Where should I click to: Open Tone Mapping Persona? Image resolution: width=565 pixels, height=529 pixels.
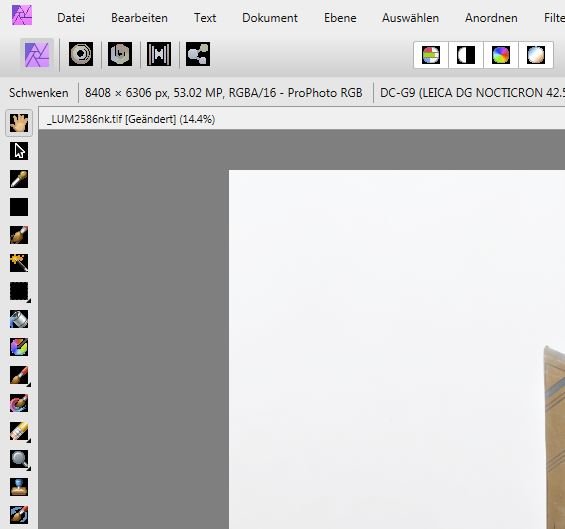point(159,54)
